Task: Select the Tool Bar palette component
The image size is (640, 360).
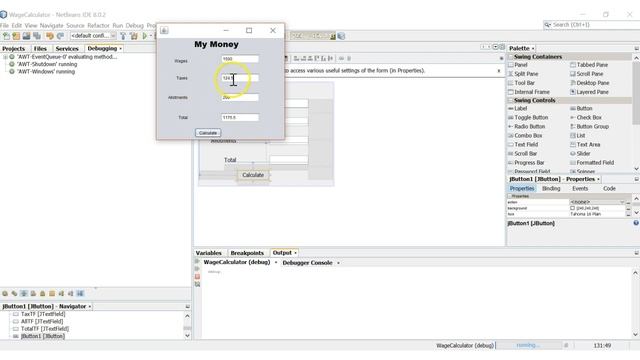Action: tap(521, 83)
